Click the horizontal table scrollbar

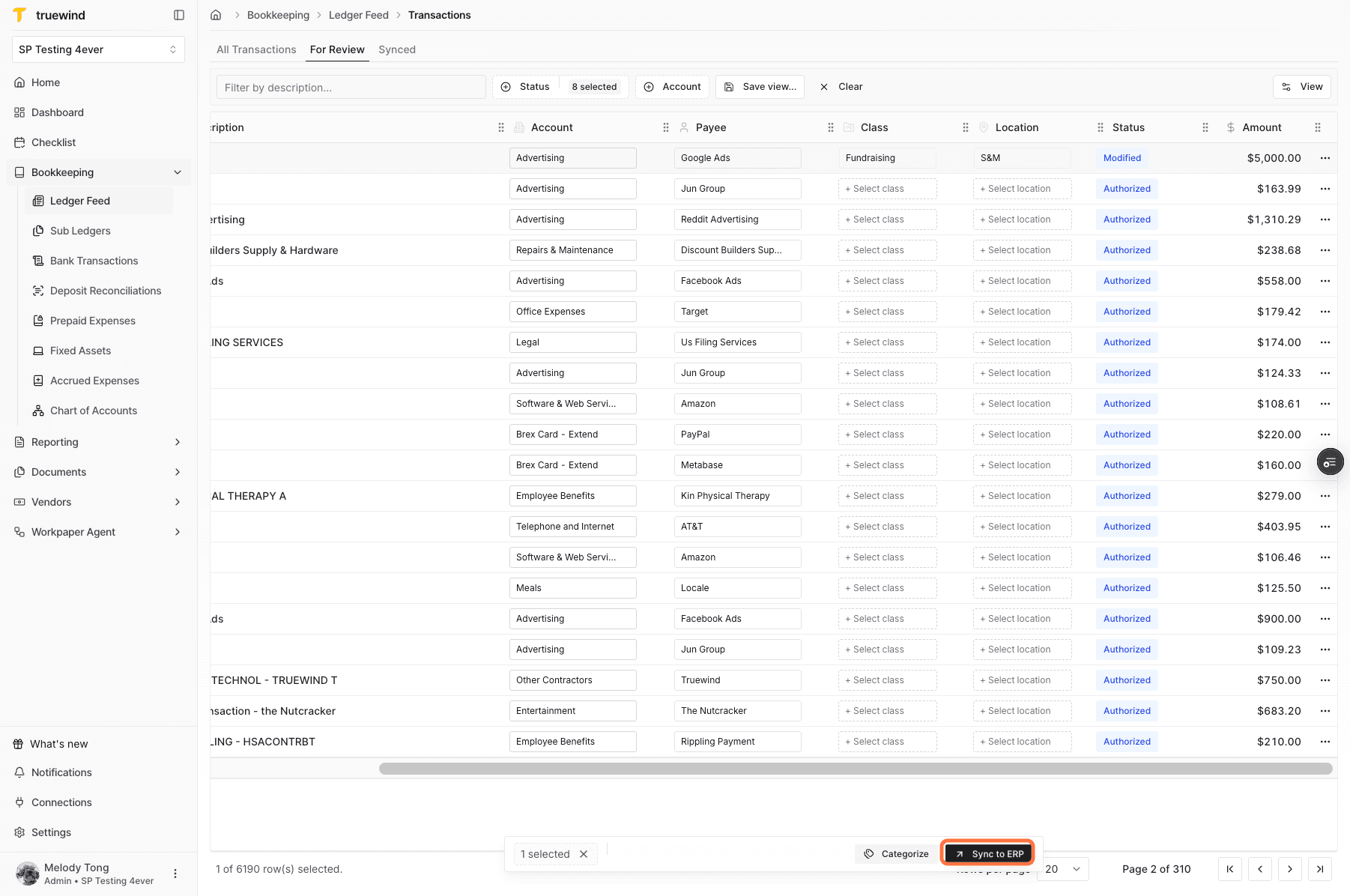point(856,769)
